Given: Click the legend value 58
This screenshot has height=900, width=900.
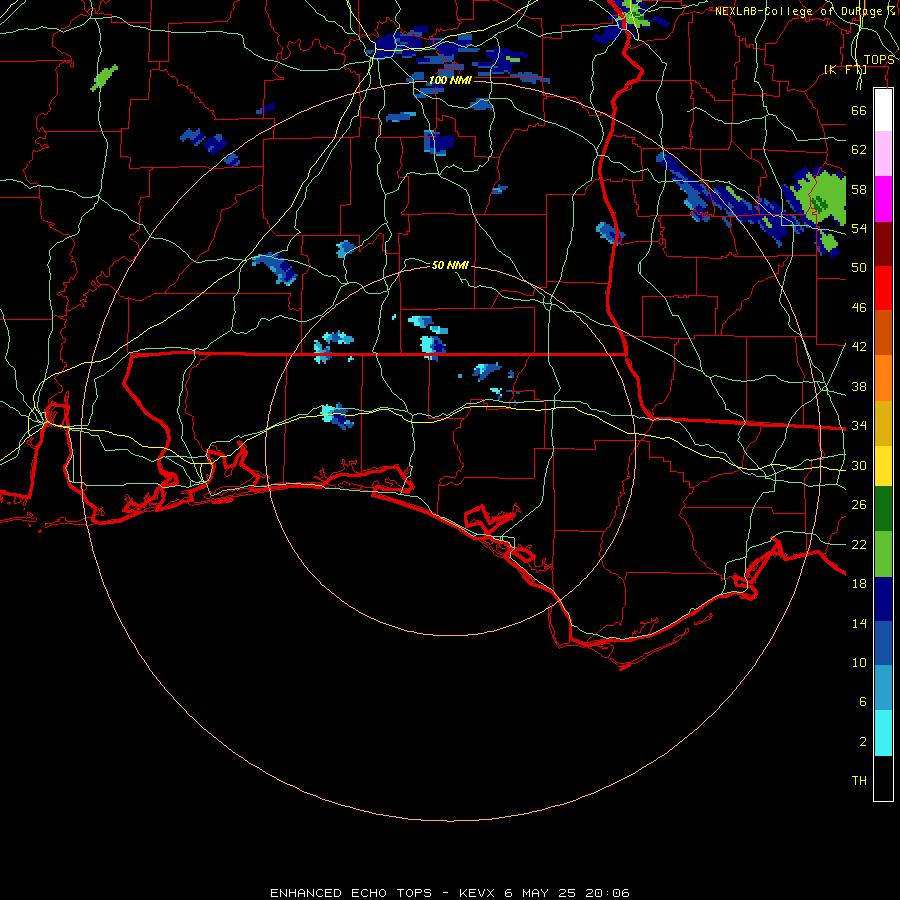Looking at the screenshot, I should coord(859,189).
